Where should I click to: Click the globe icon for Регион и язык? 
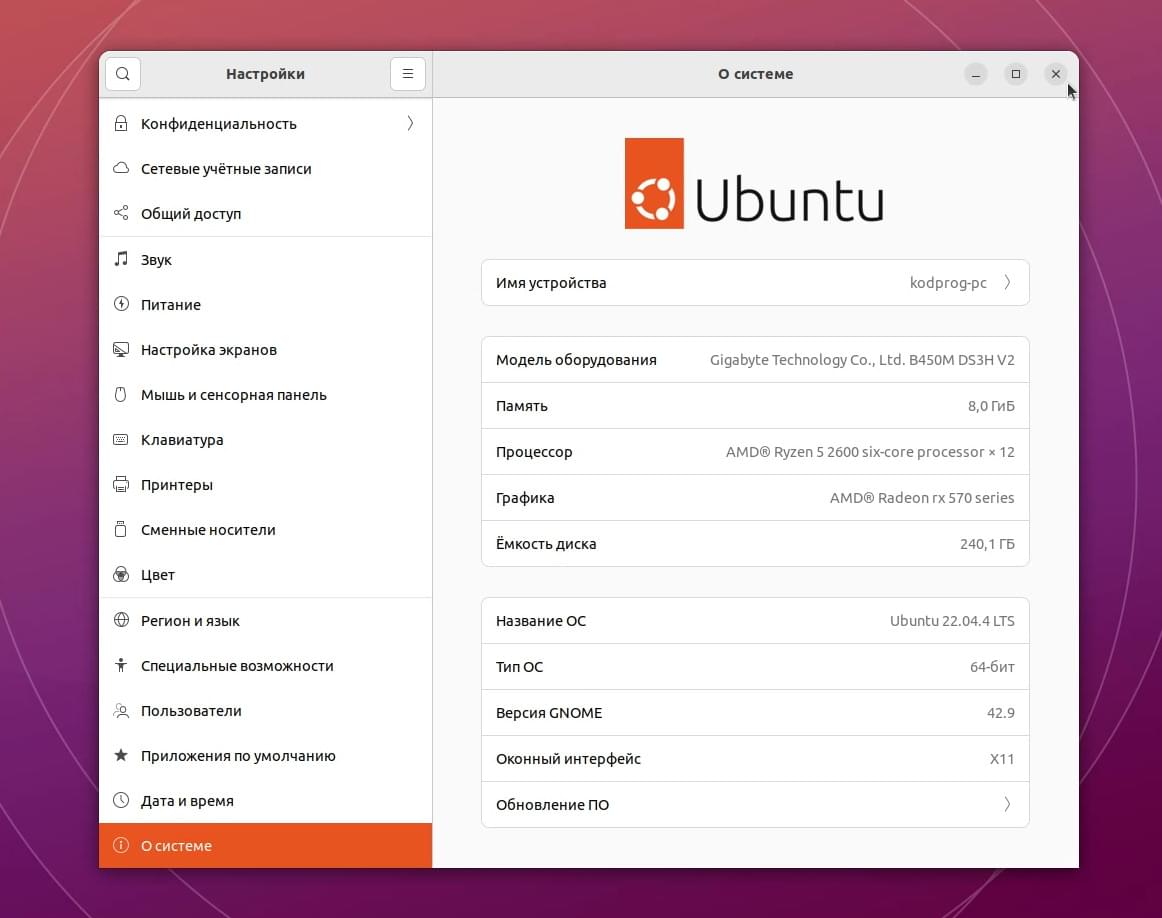(x=121, y=619)
